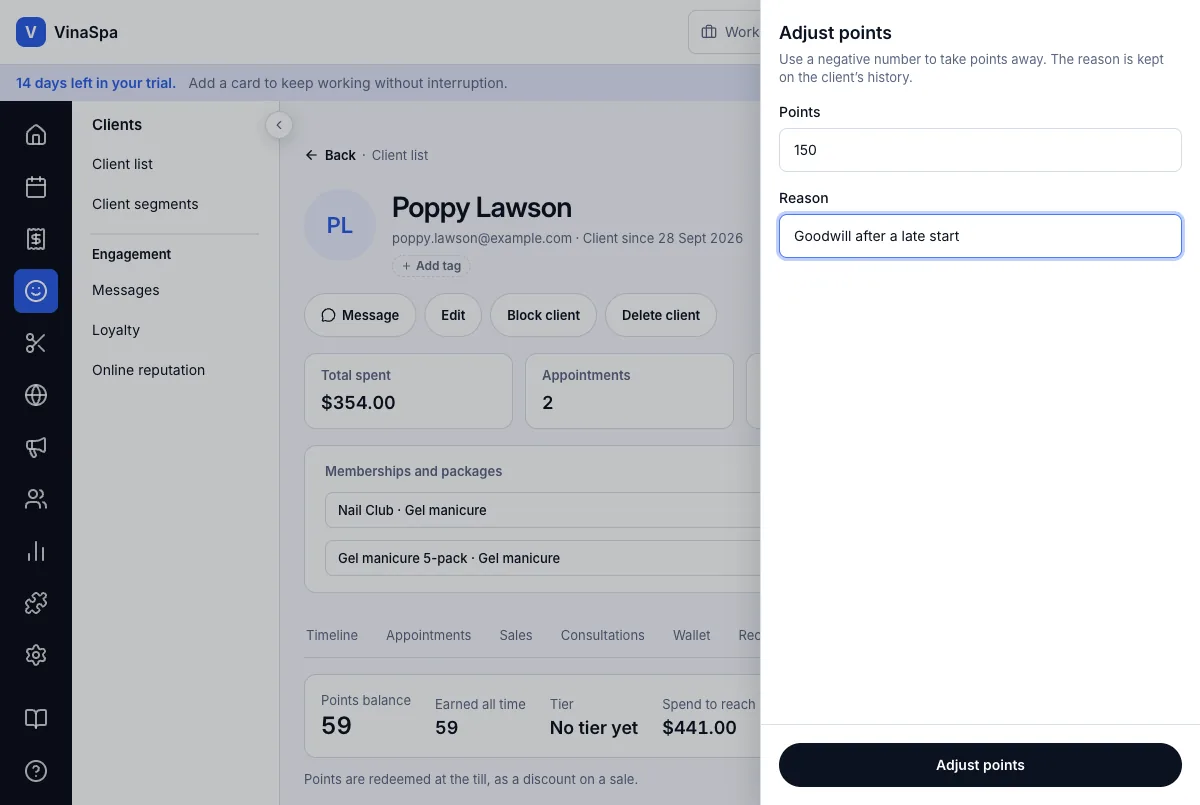The height and width of the screenshot is (805, 1200).
Task: Open the Gel manicure 5-pack package
Action: [x=543, y=558]
